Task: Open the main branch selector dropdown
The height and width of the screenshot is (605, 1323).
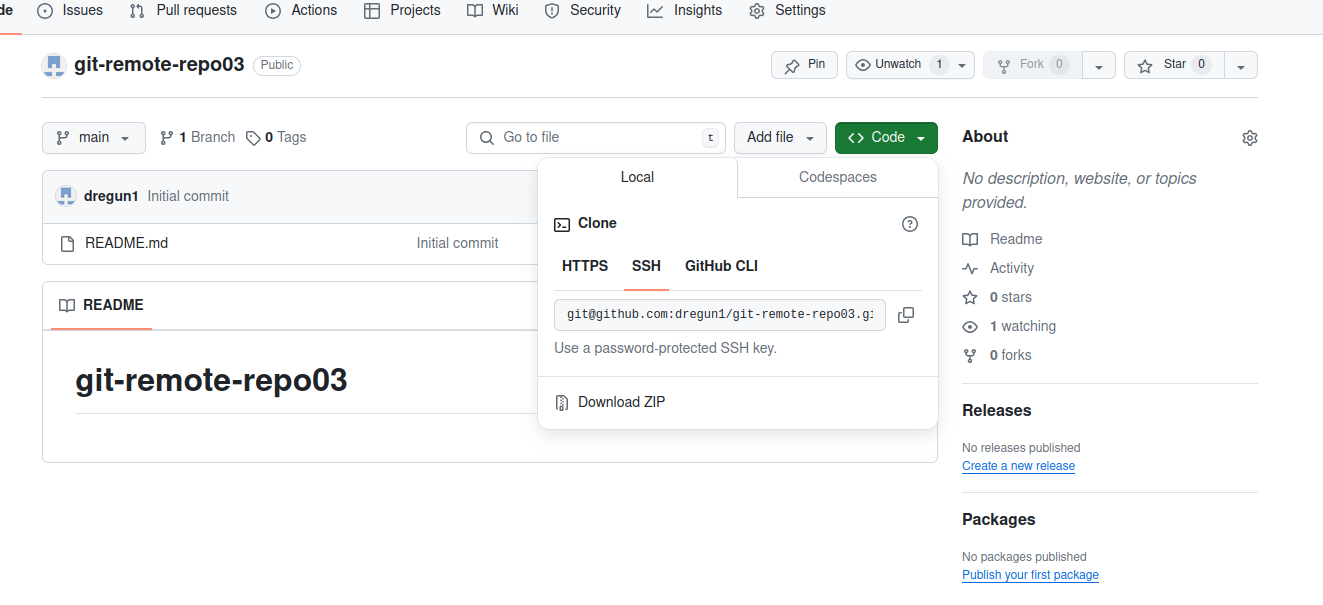Action: [x=94, y=138]
